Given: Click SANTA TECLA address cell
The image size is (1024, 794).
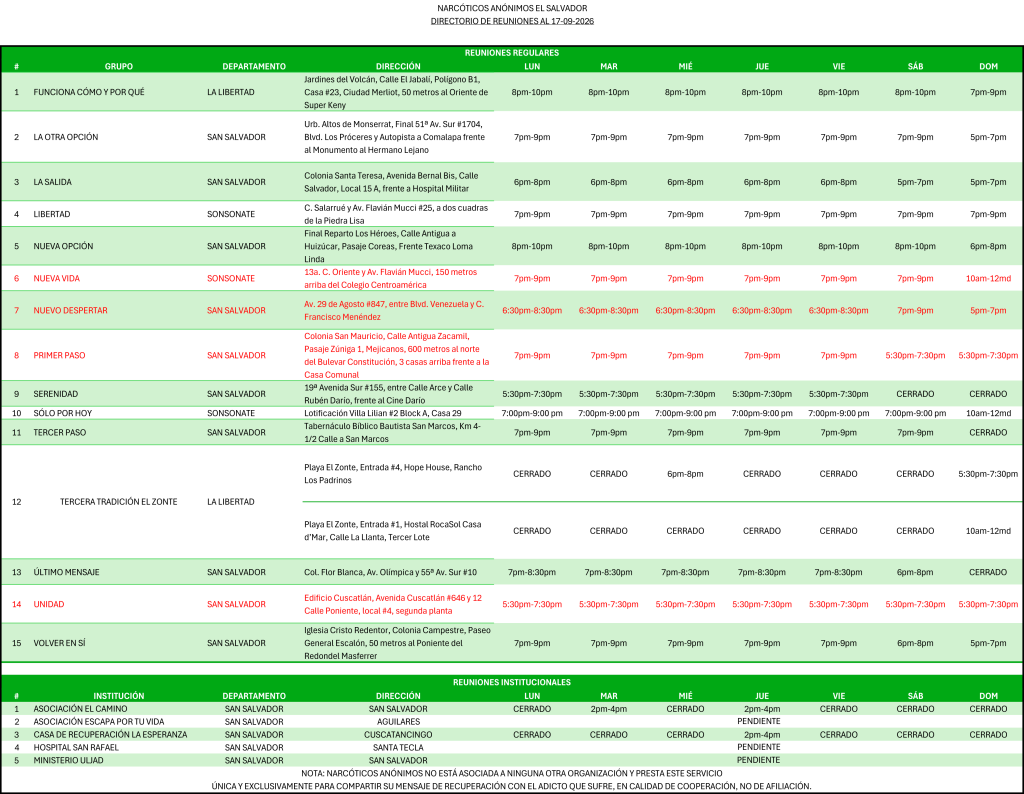Looking at the screenshot, I should tap(398, 748).
